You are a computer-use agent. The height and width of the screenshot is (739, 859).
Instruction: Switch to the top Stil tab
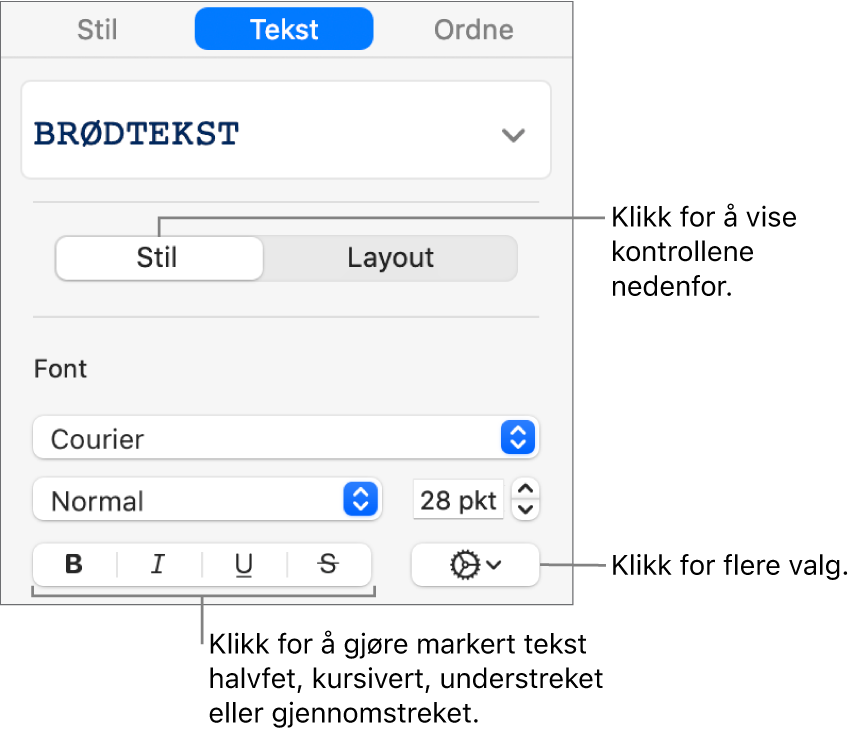[97, 30]
